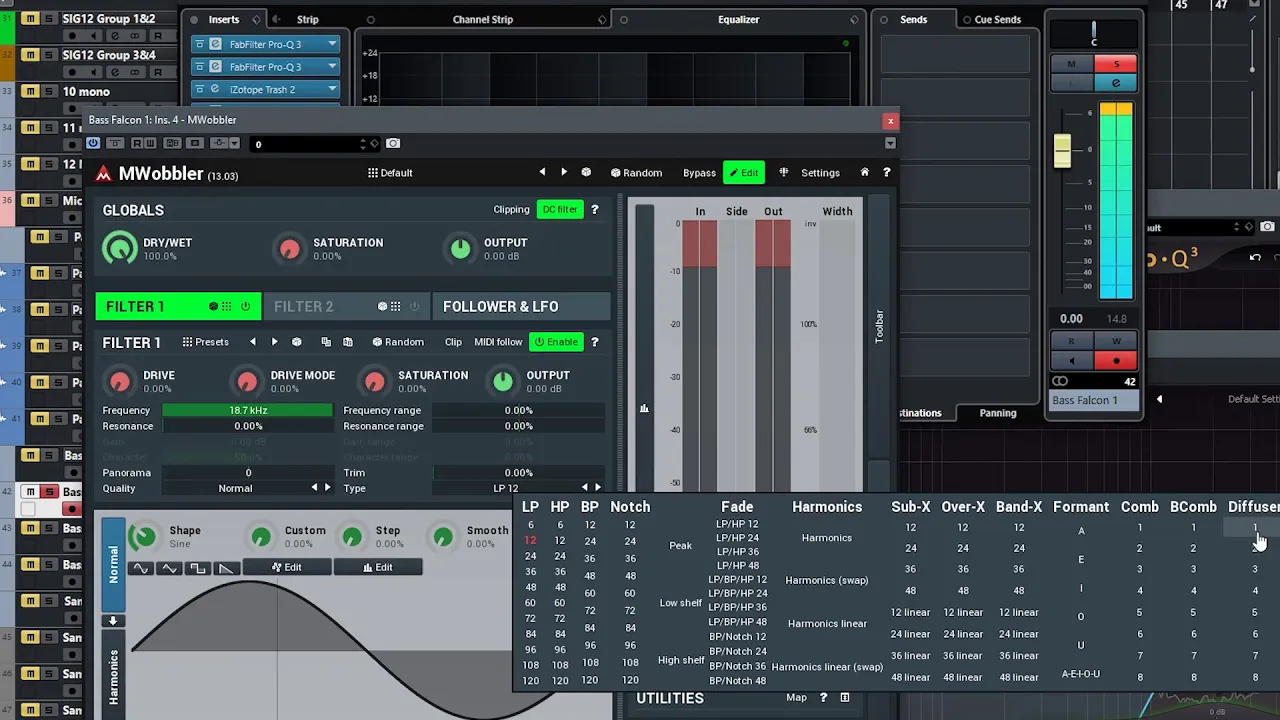The width and height of the screenshot is (1280, 720).
Task: Step Quality to next value arrow
Action: point(327,488)
